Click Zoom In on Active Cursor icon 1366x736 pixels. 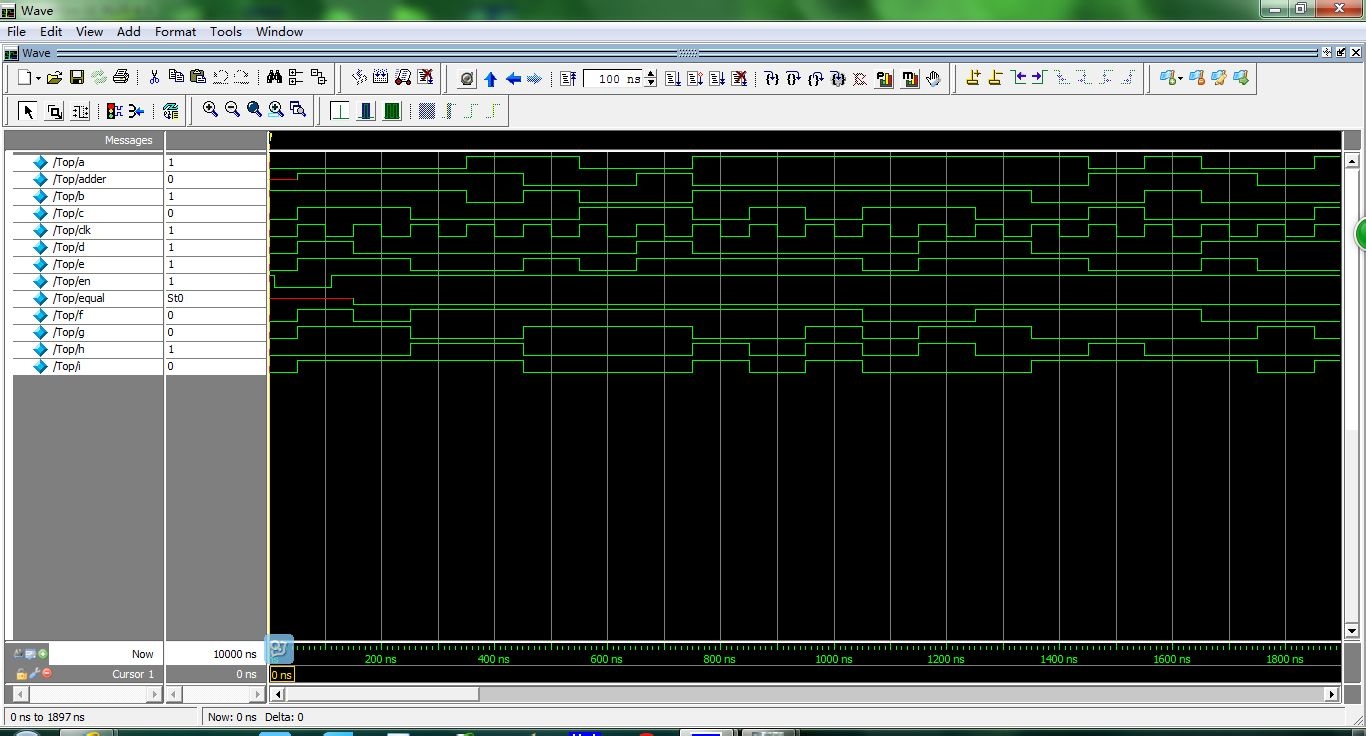tap(276, 109)
